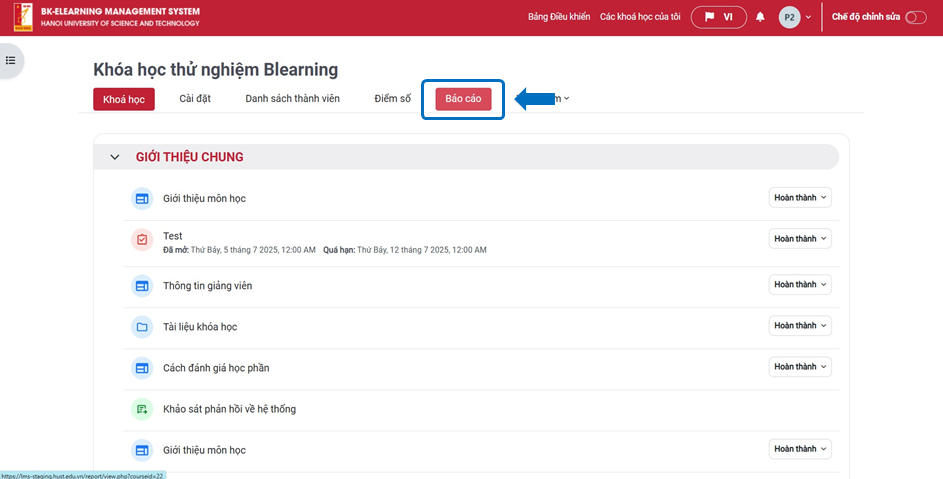This screenshot has height=479, width=943.
Task: Open the Test activity link
Action: click(x=173, y=236)
